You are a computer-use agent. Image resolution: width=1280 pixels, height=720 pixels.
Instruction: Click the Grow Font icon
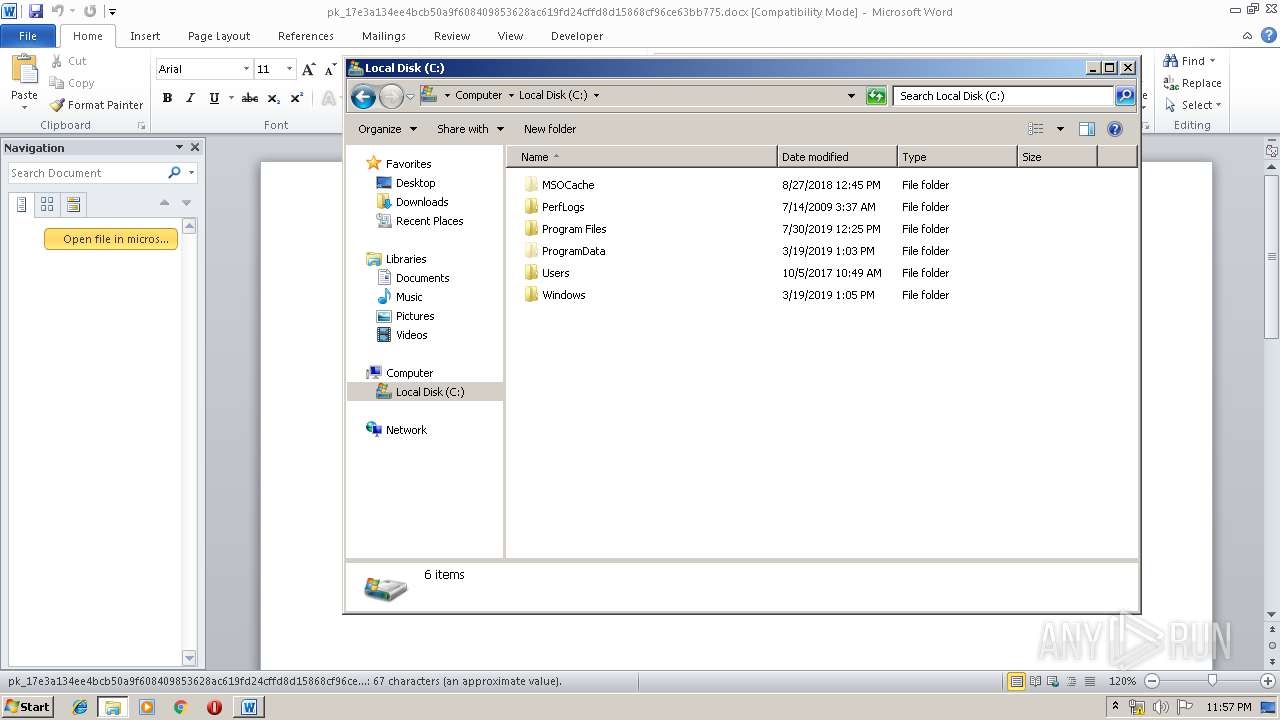pyautogui.click(x=308, y=69)
